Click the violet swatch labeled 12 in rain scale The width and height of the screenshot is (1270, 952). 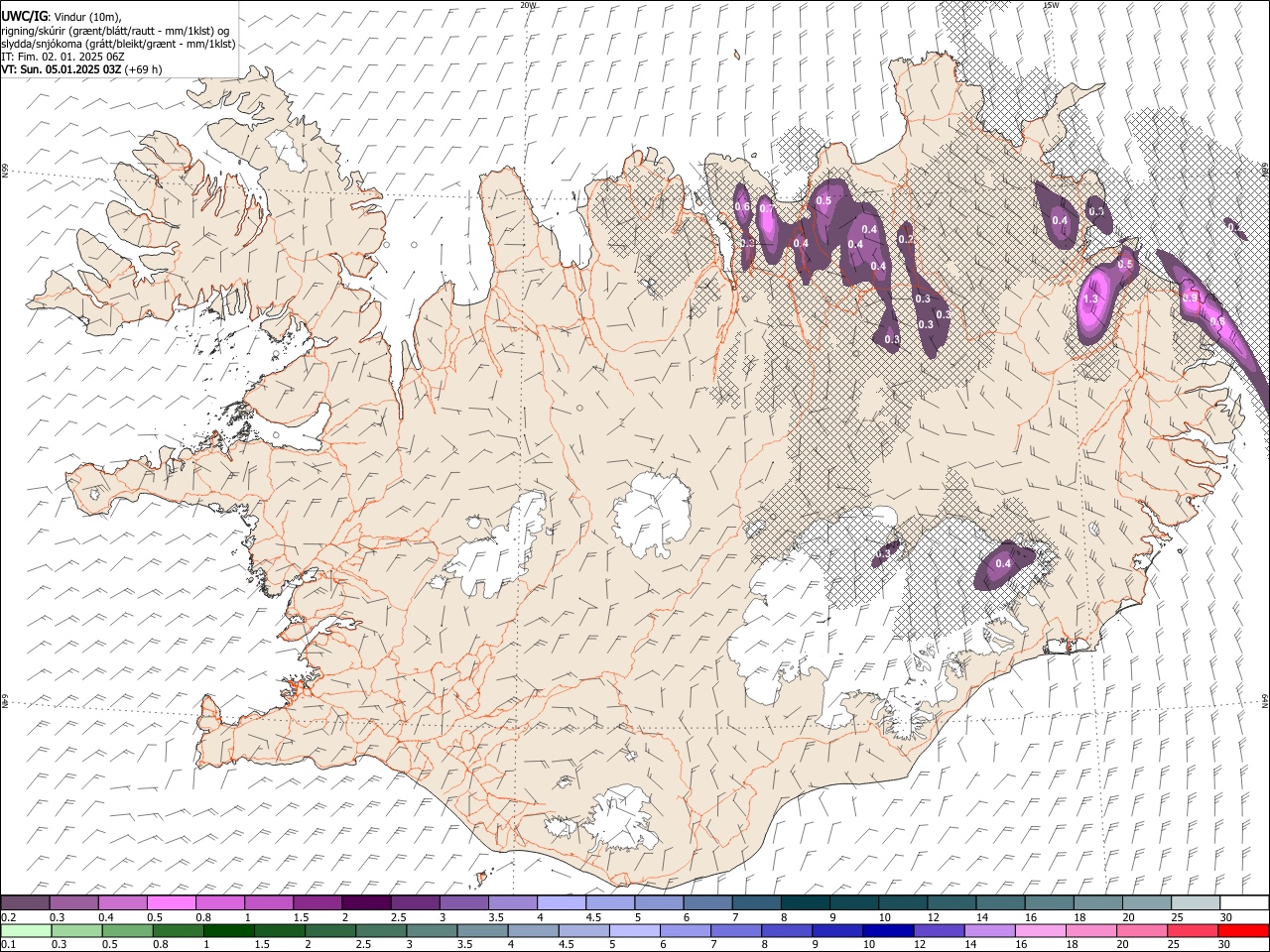[940, 930]
